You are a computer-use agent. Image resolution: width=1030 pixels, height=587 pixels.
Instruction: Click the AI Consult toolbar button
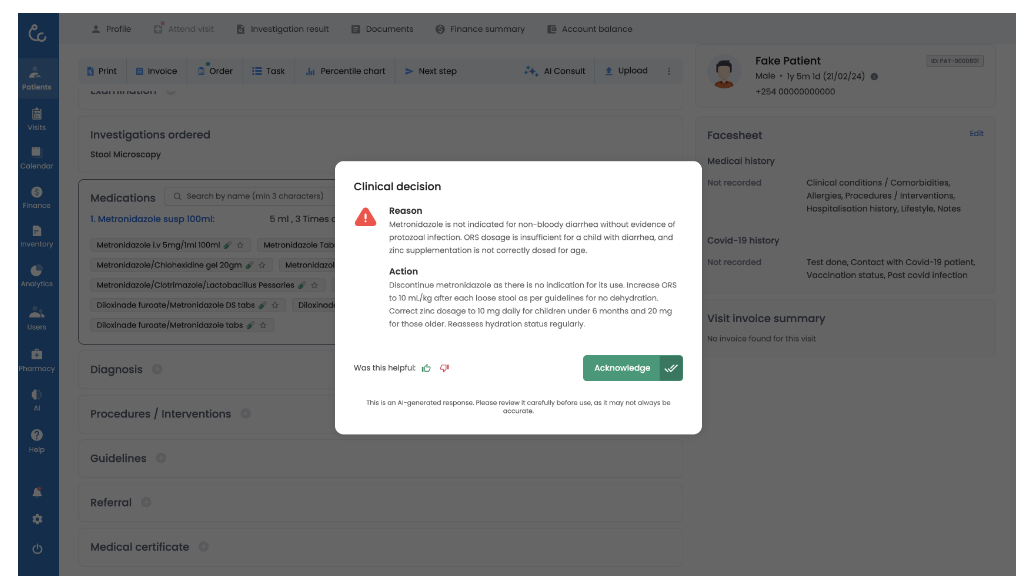[x=555, y=71]
